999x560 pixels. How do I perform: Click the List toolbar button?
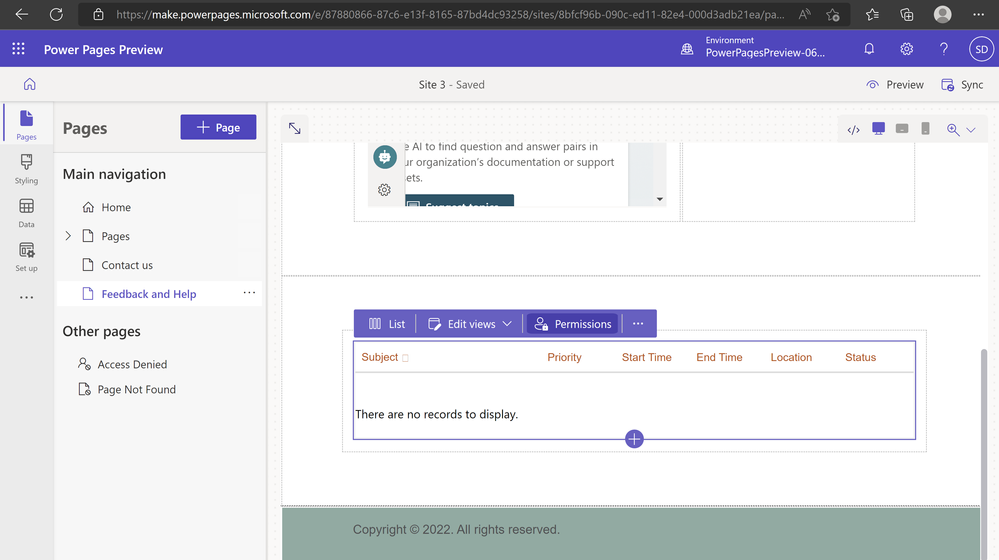point(387,324)
